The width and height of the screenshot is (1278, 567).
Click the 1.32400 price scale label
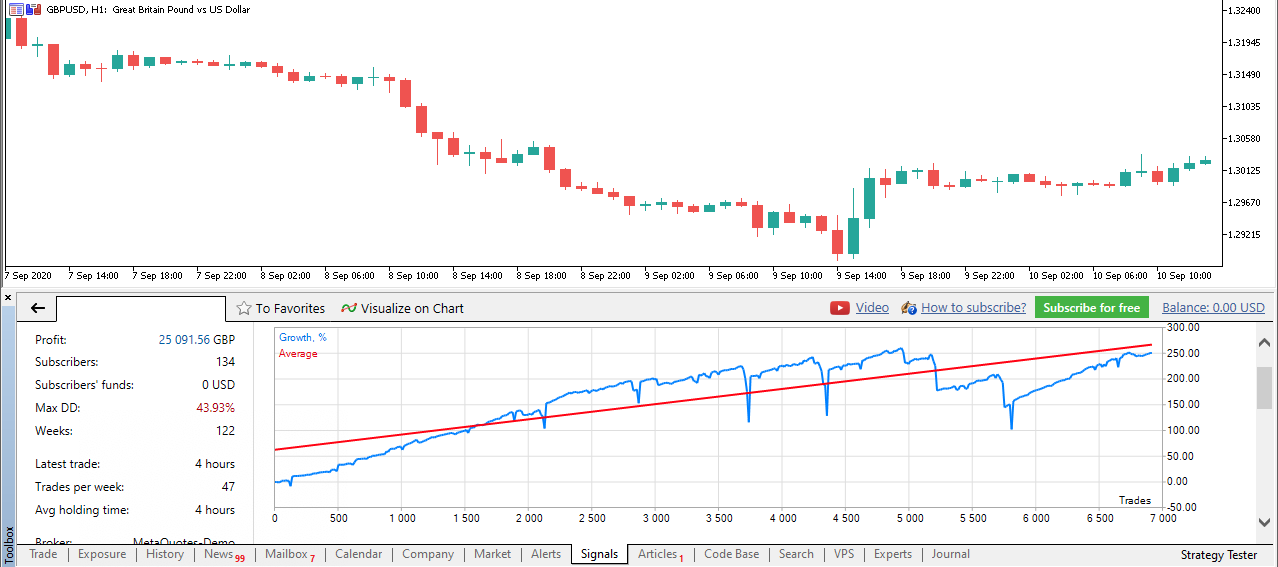point(1244,11)
